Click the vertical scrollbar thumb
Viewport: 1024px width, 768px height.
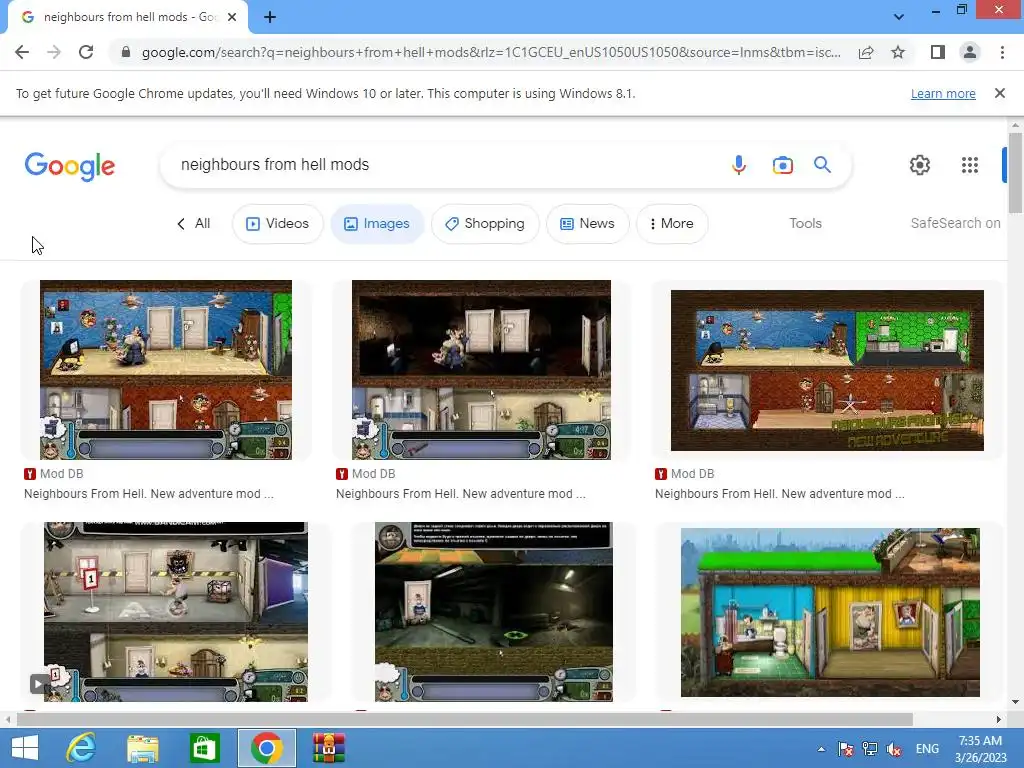pos(1015,172)
